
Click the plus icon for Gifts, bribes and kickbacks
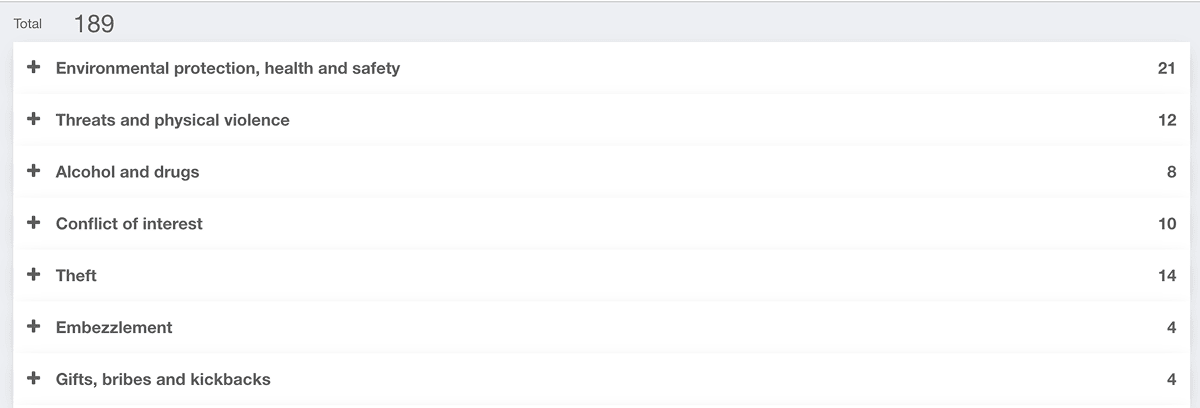[x=34, y=378]
